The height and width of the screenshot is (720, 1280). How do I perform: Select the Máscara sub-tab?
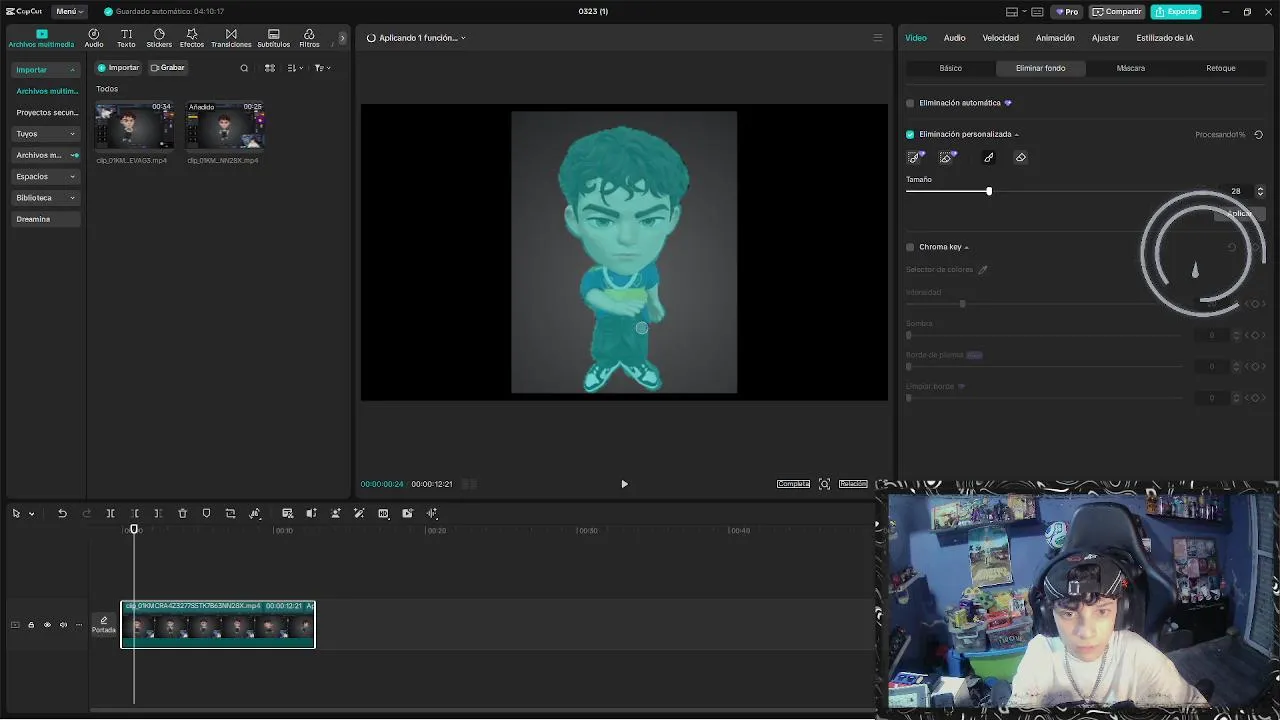[1131, 68]
